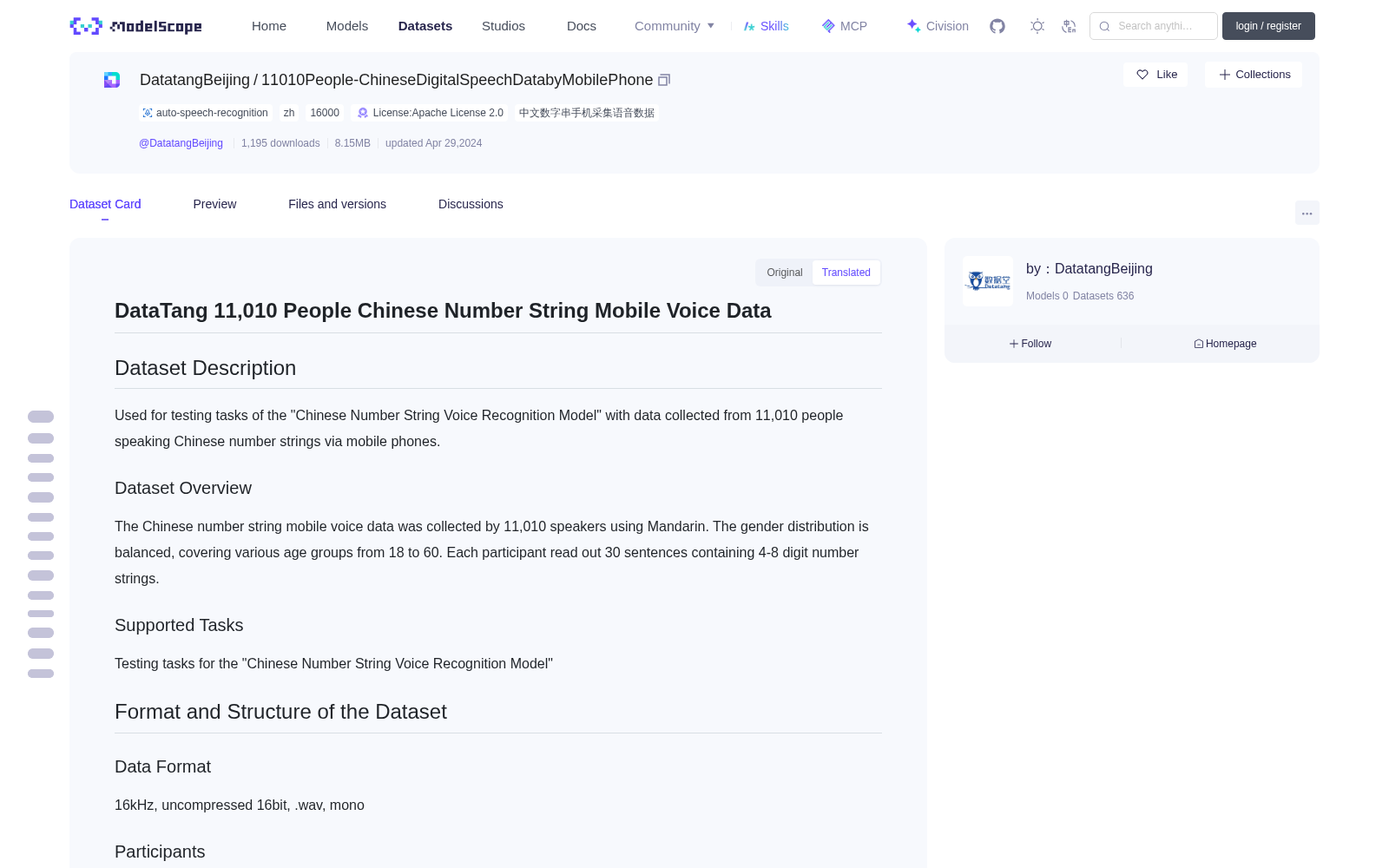The height and width of the screenshot is (868, 1389).
Task: Show the Original text version
Action: pyautogui.click(x=785, y=273)
